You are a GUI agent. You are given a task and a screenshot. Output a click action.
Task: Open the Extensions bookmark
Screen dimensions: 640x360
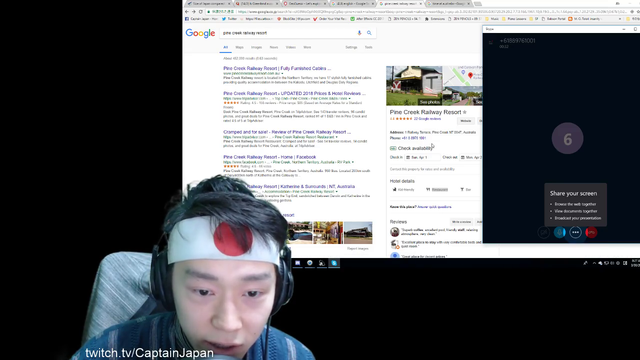(x=435, y=19)
